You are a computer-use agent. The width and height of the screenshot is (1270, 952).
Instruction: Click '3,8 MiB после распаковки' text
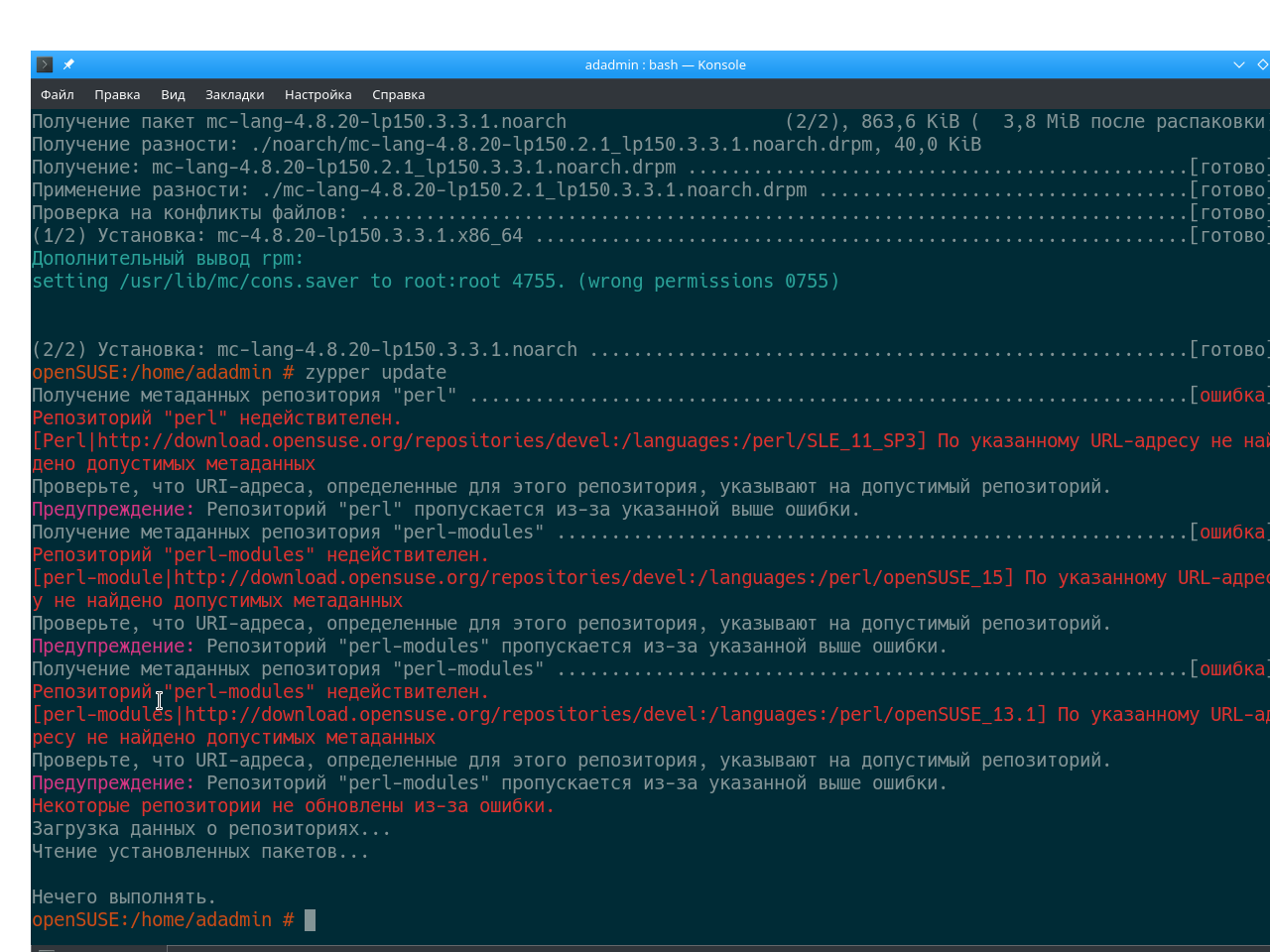1134,122
